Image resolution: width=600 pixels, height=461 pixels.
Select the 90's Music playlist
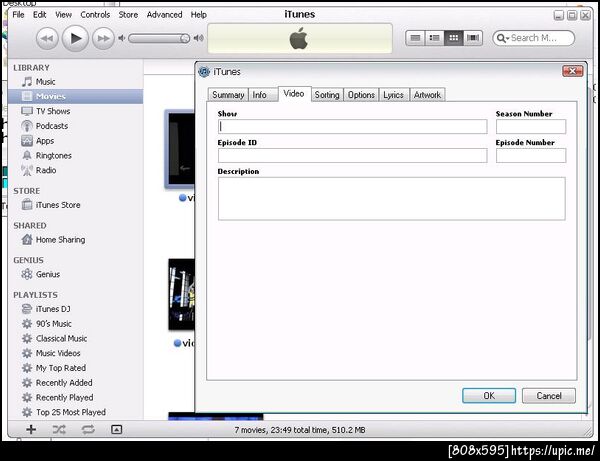coord(75,324)
